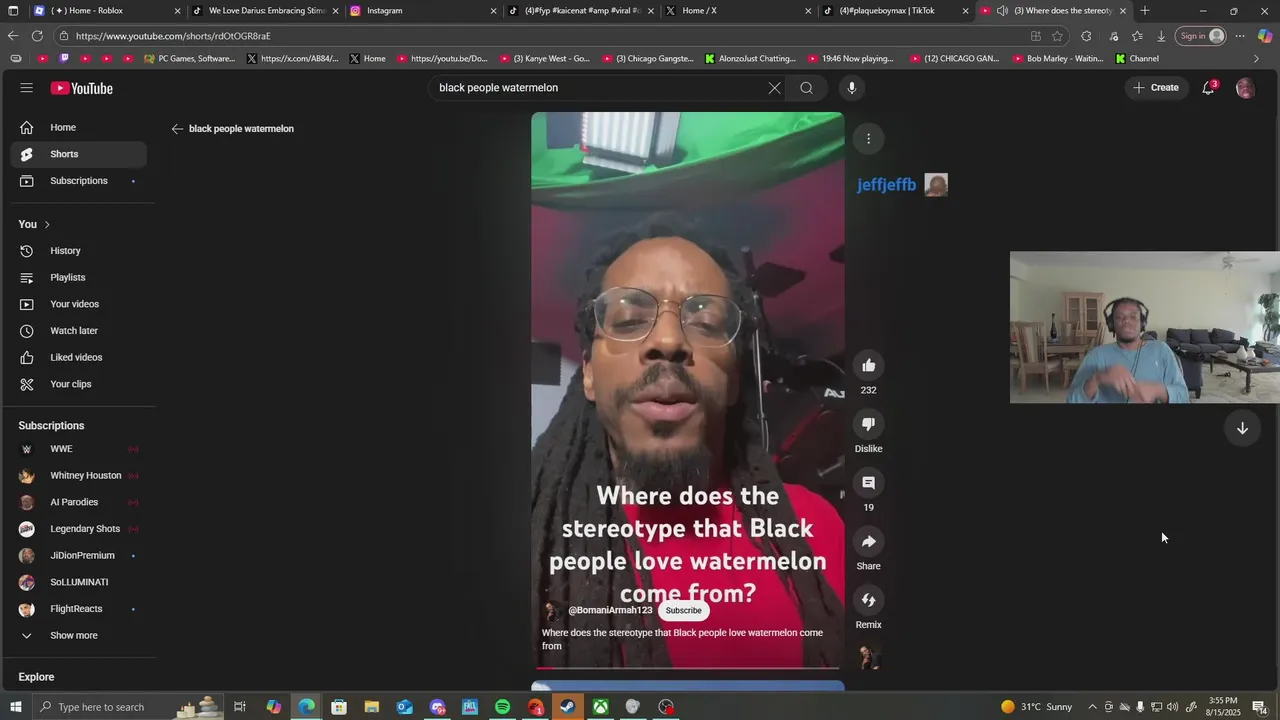Remix this short
This screenshot has width=1280, height=720.
tap(869, 600)
